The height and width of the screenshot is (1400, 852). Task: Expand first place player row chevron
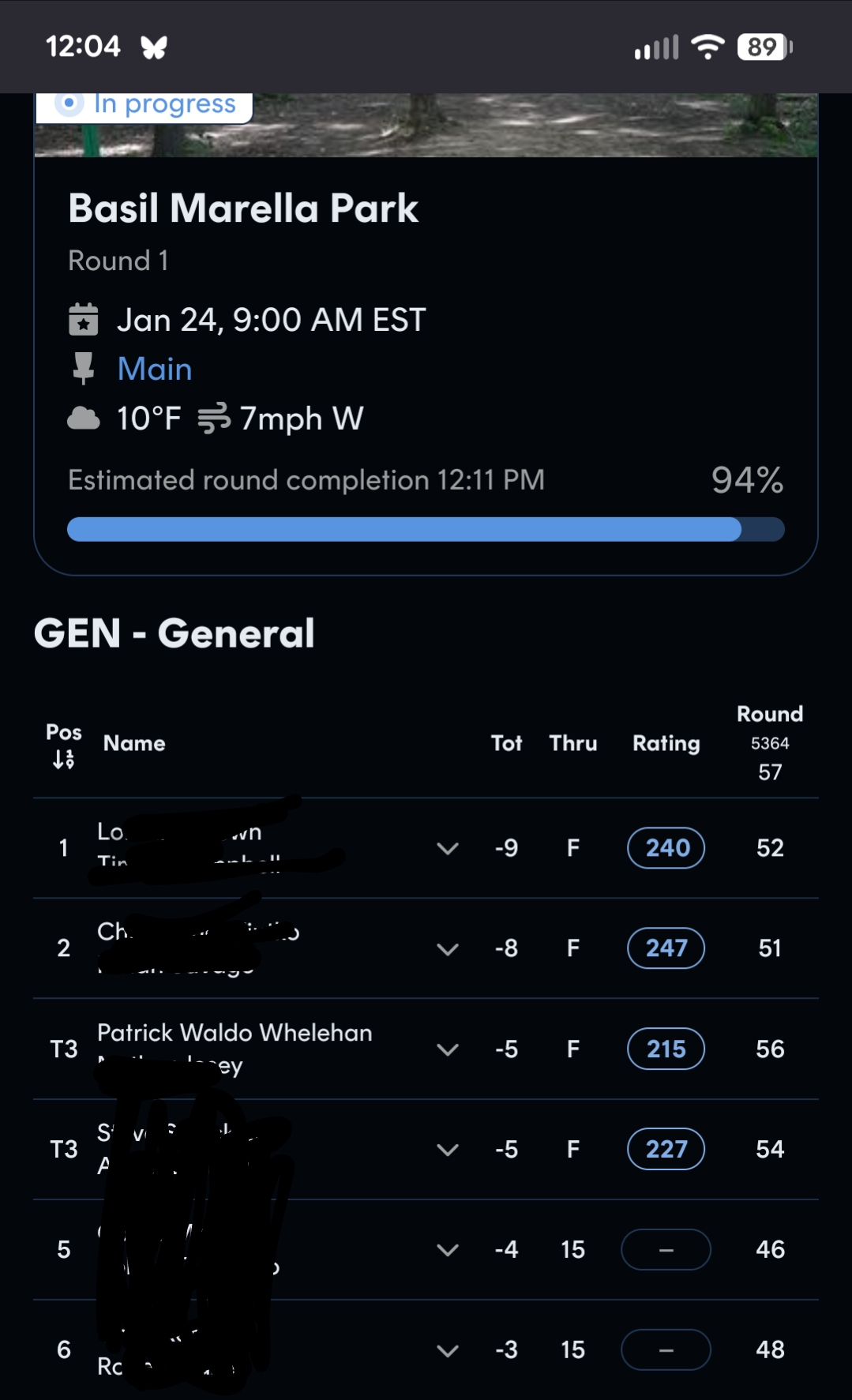448,849
